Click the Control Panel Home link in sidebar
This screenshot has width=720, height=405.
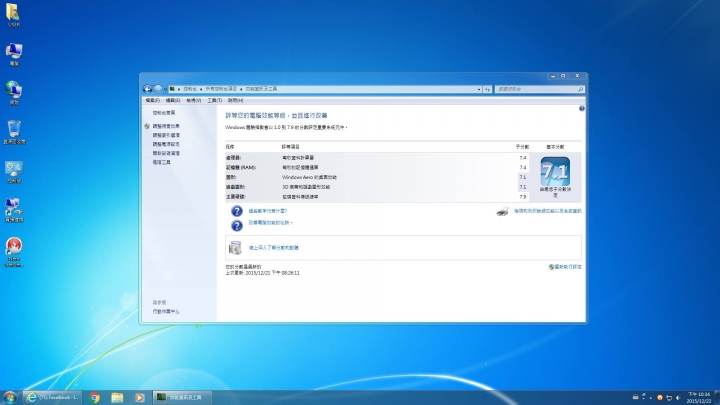tap(164, 113)
